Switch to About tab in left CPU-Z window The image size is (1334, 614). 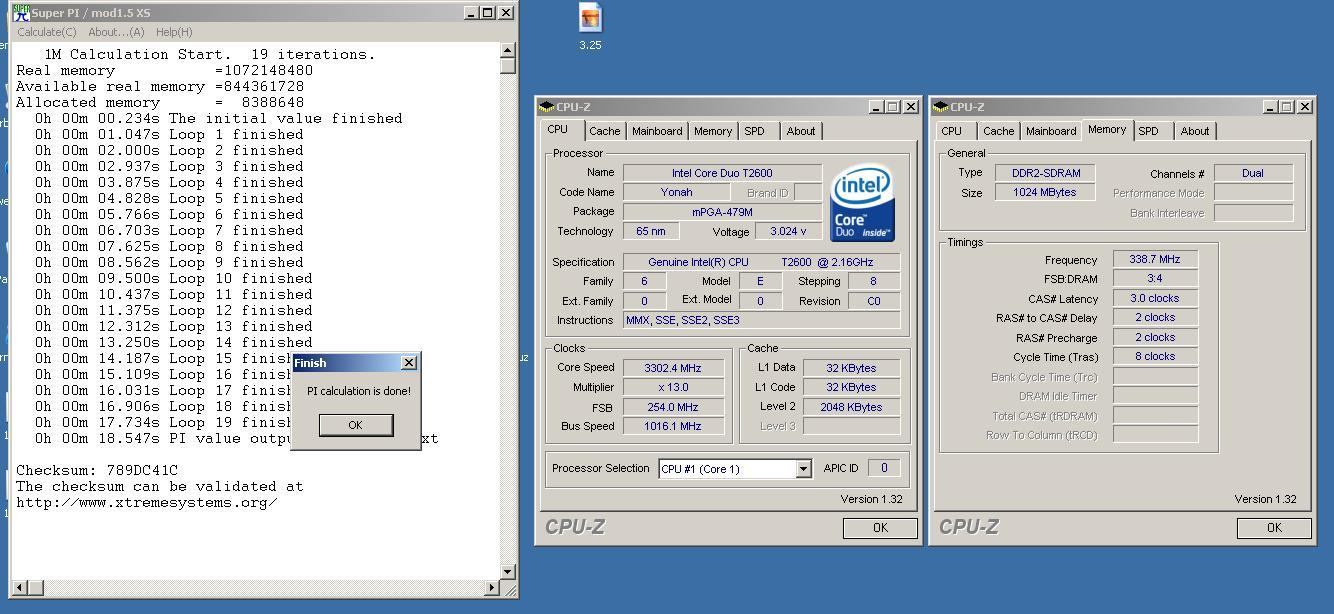[x=801, y=131]
